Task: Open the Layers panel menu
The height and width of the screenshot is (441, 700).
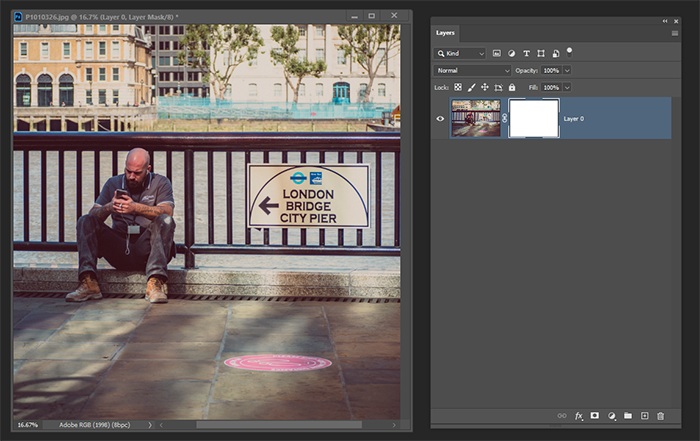Action: tap(675, 33)
